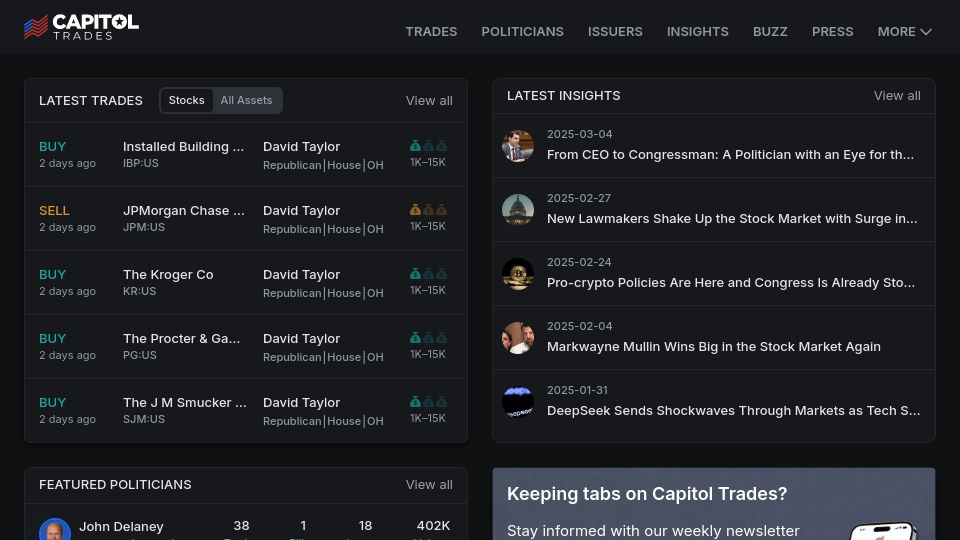Screen dimensions: 960x540
Task: Click KR:US ticker text
Action: coord(140,291)
